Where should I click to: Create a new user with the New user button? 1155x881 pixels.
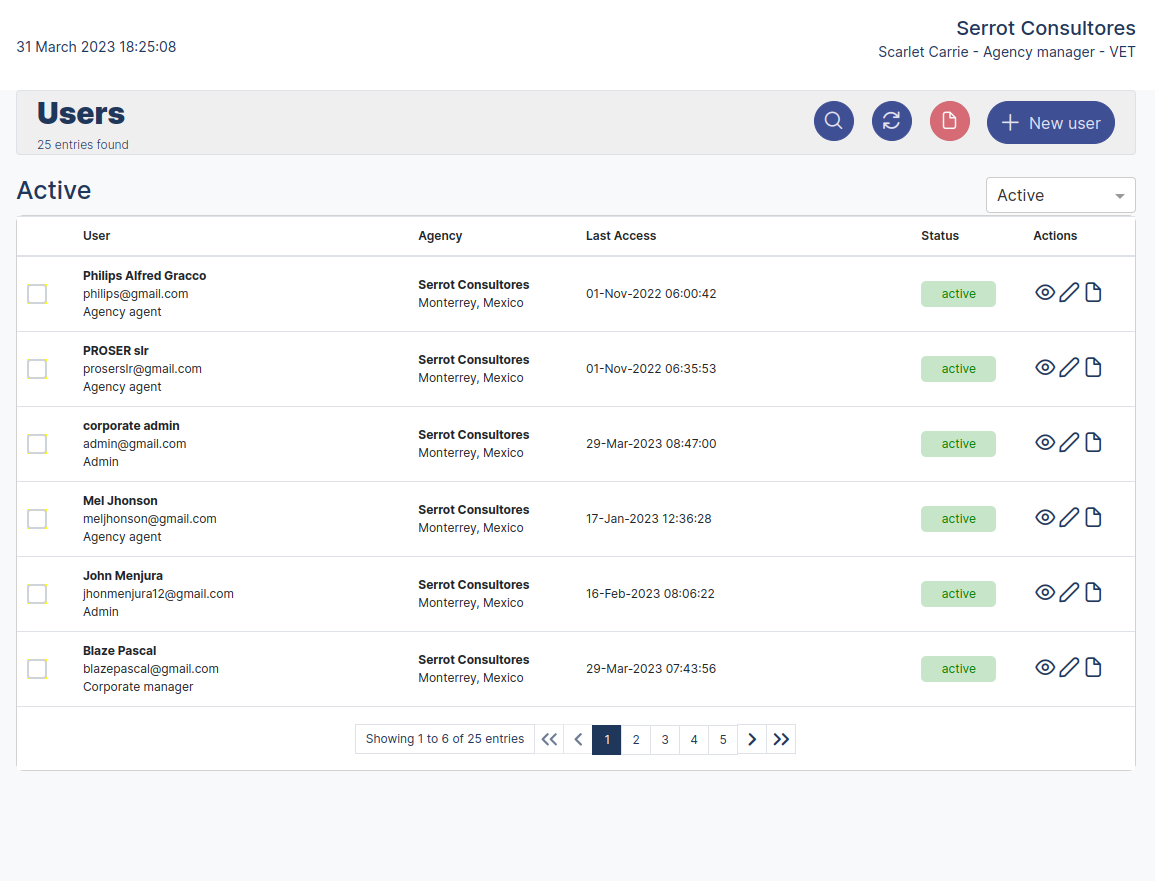click(1050, 122)
